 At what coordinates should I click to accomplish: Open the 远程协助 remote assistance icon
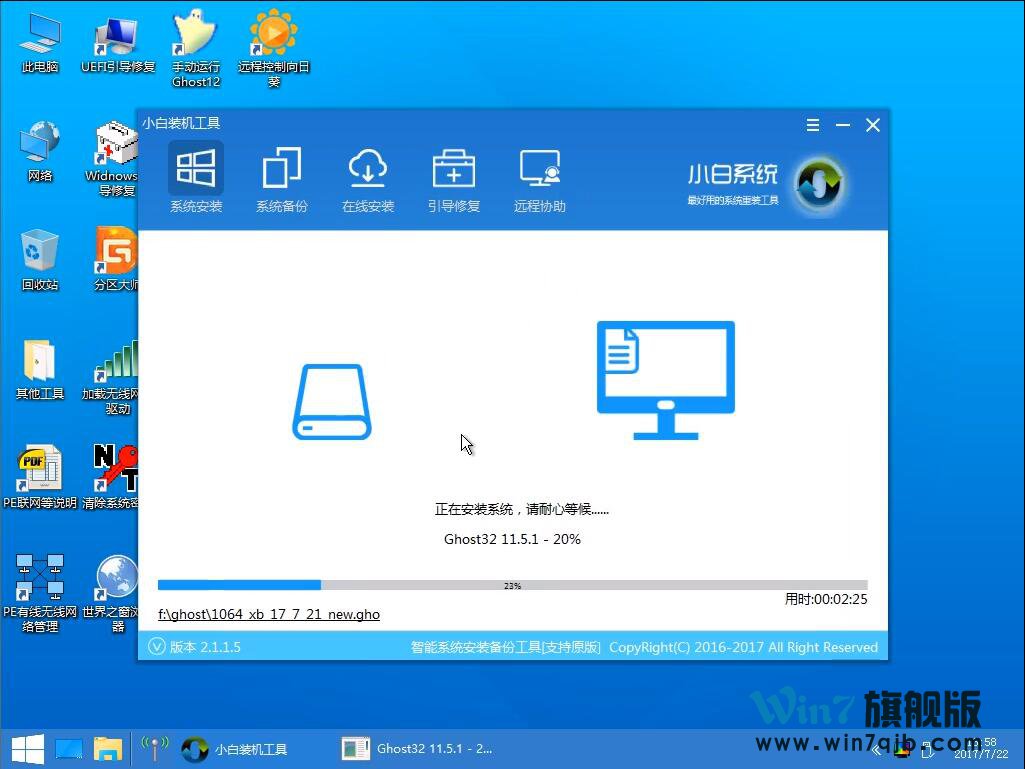coord(540,177)
